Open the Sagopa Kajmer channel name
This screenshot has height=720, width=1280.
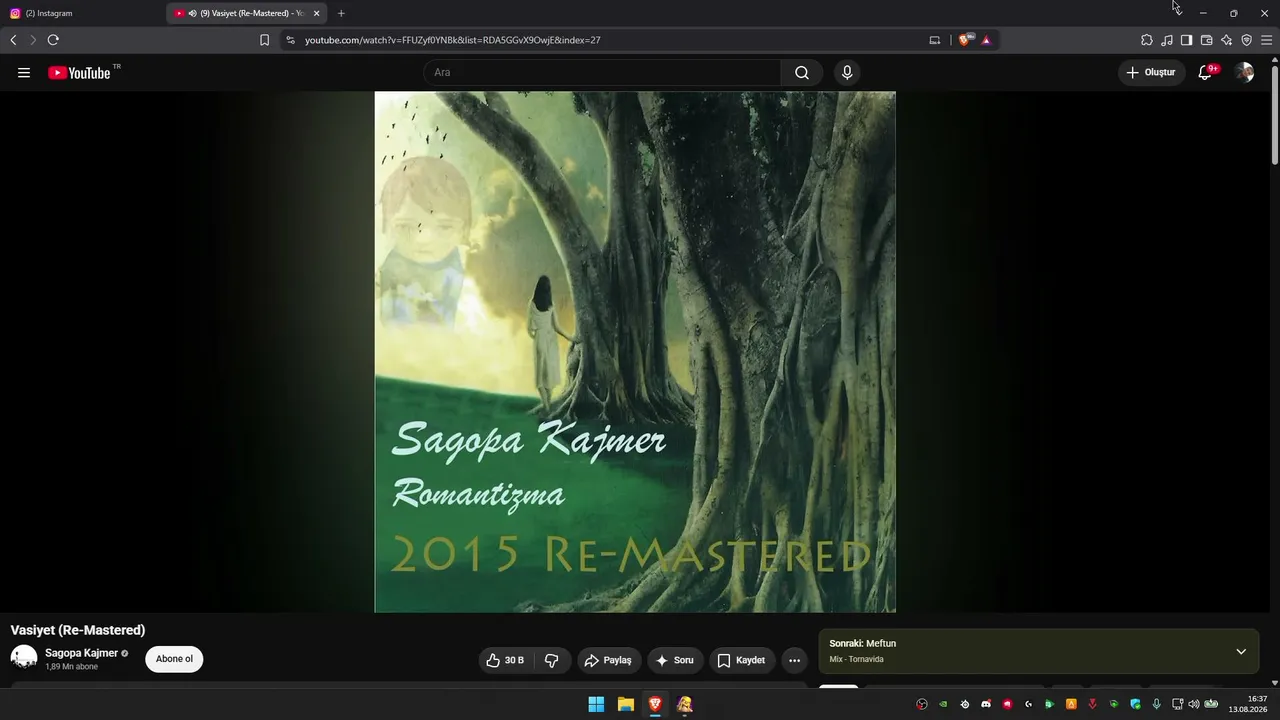81,653
